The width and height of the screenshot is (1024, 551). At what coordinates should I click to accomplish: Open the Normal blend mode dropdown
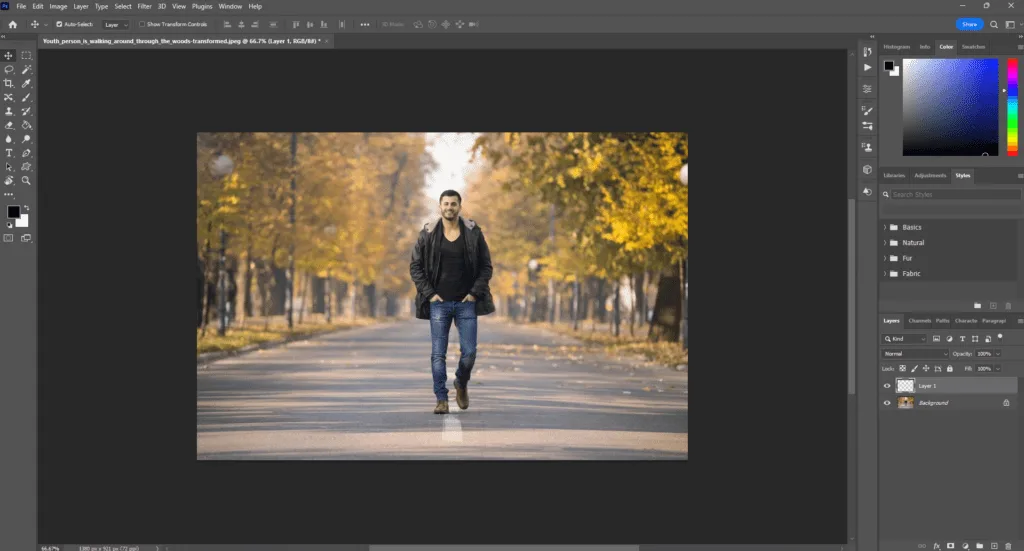click(915, 354)
